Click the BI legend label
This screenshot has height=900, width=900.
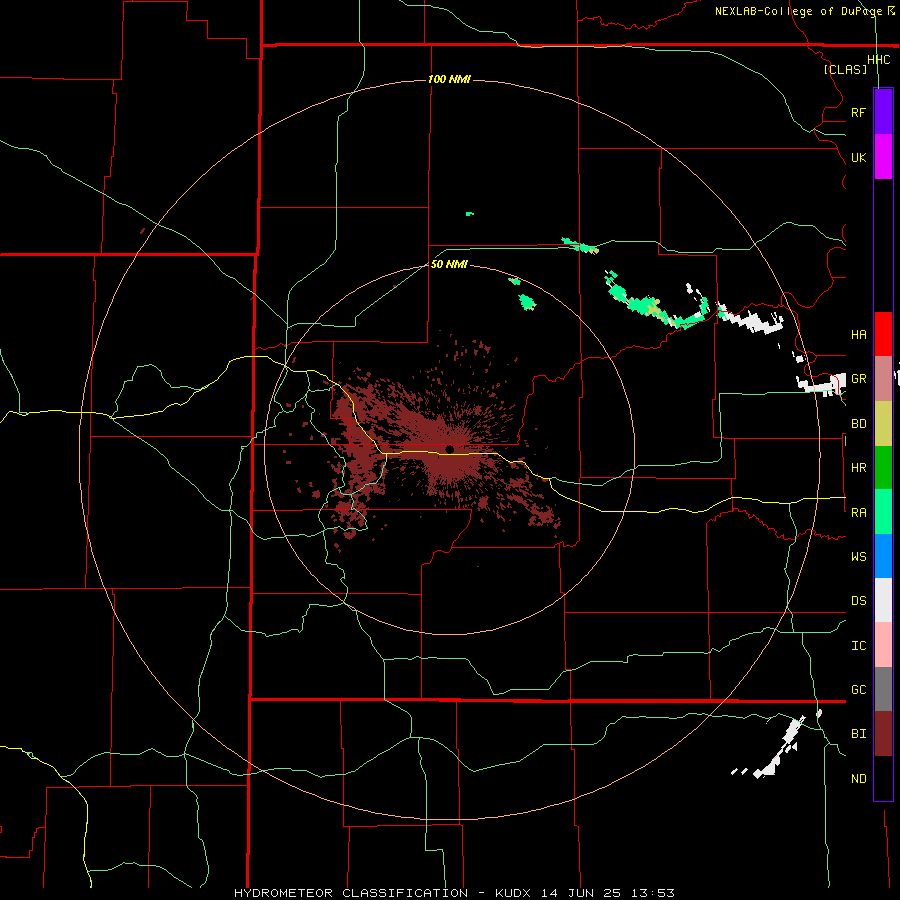click(x=858, y=734)
